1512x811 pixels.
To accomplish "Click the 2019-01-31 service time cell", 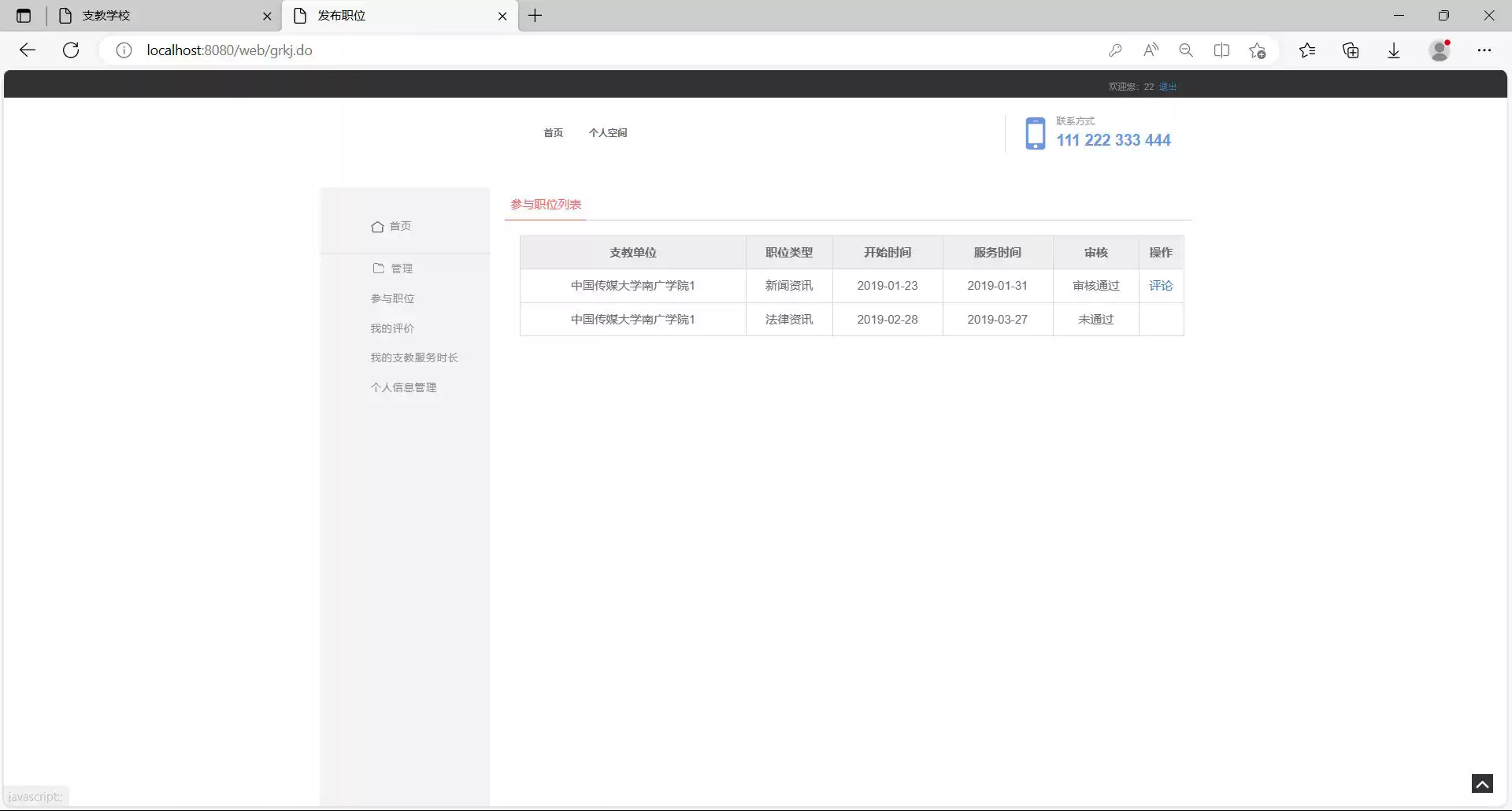I will 998,286.
